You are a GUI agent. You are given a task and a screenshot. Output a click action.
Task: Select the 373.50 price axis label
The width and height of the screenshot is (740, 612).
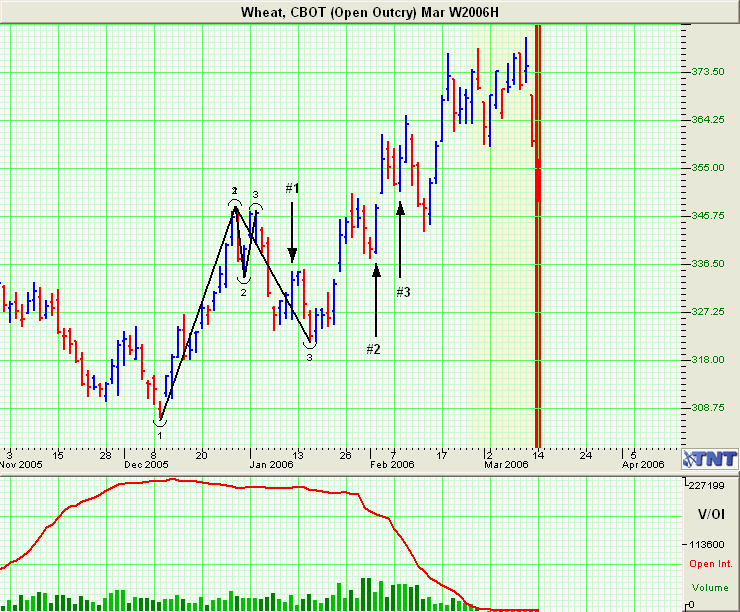(x=707, y=72)
